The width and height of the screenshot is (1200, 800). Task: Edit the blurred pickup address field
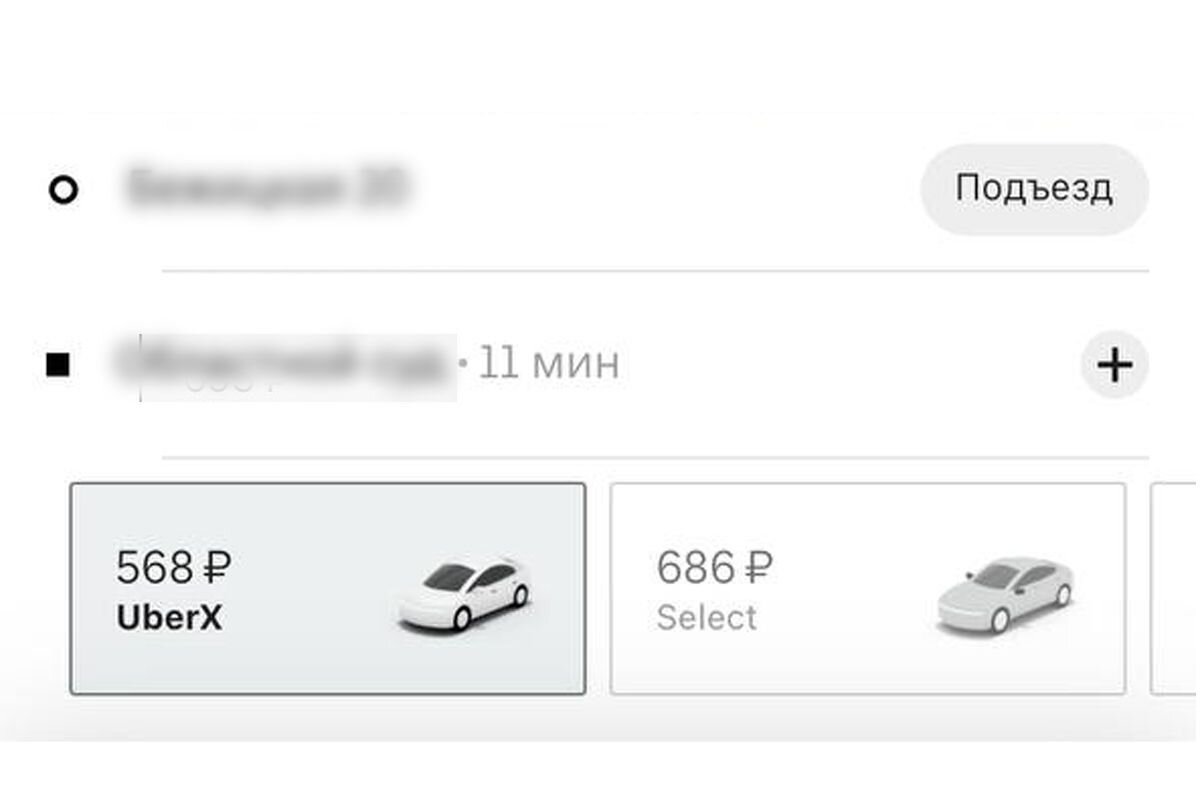tap(265, 188)
